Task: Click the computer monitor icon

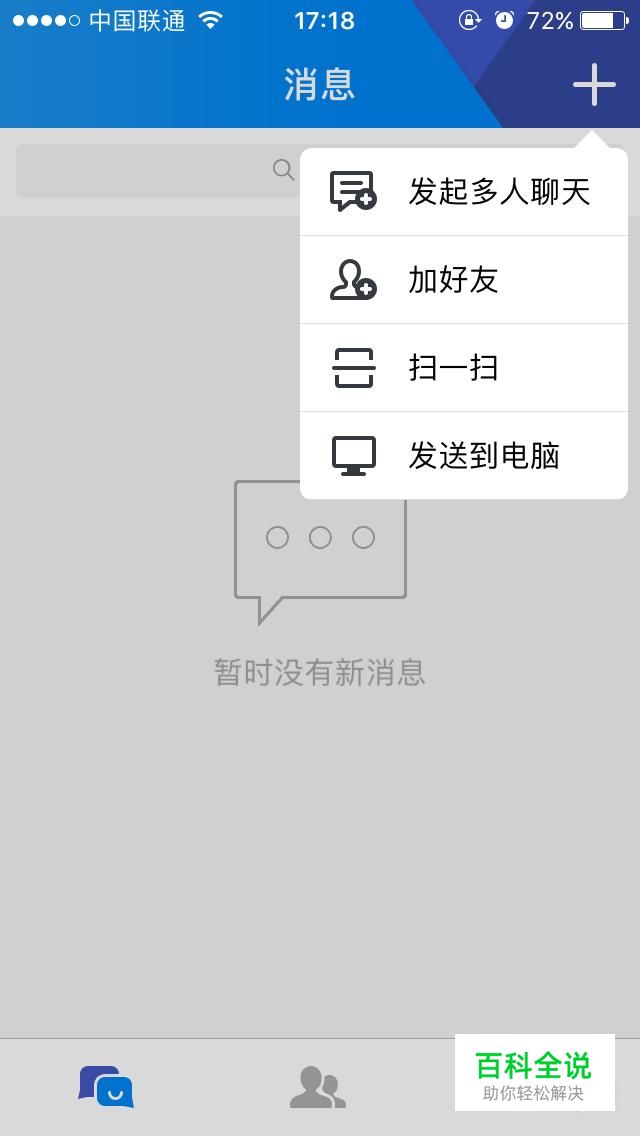Action: [354, 456]
